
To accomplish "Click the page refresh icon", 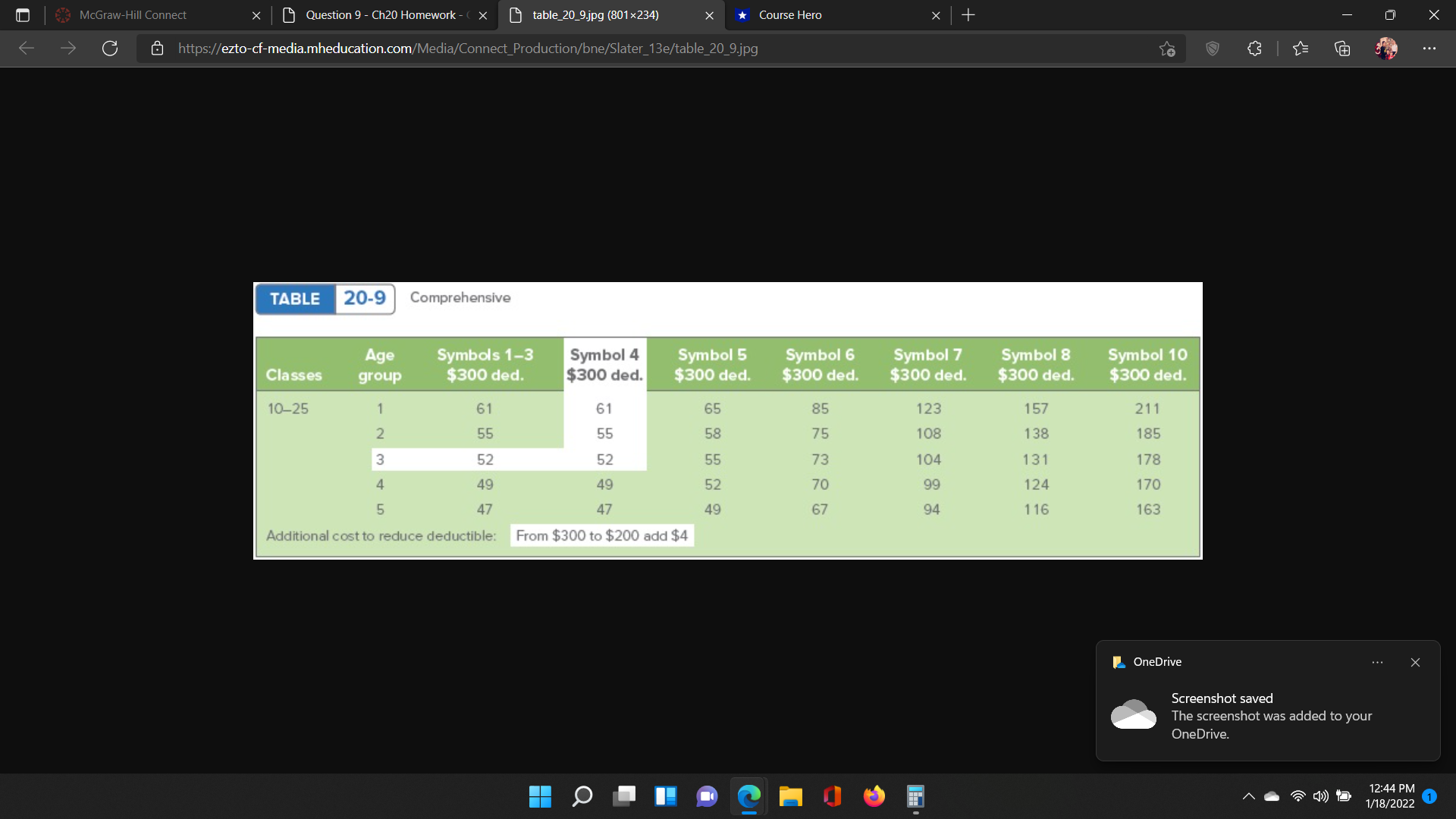I will click(110, 48).
